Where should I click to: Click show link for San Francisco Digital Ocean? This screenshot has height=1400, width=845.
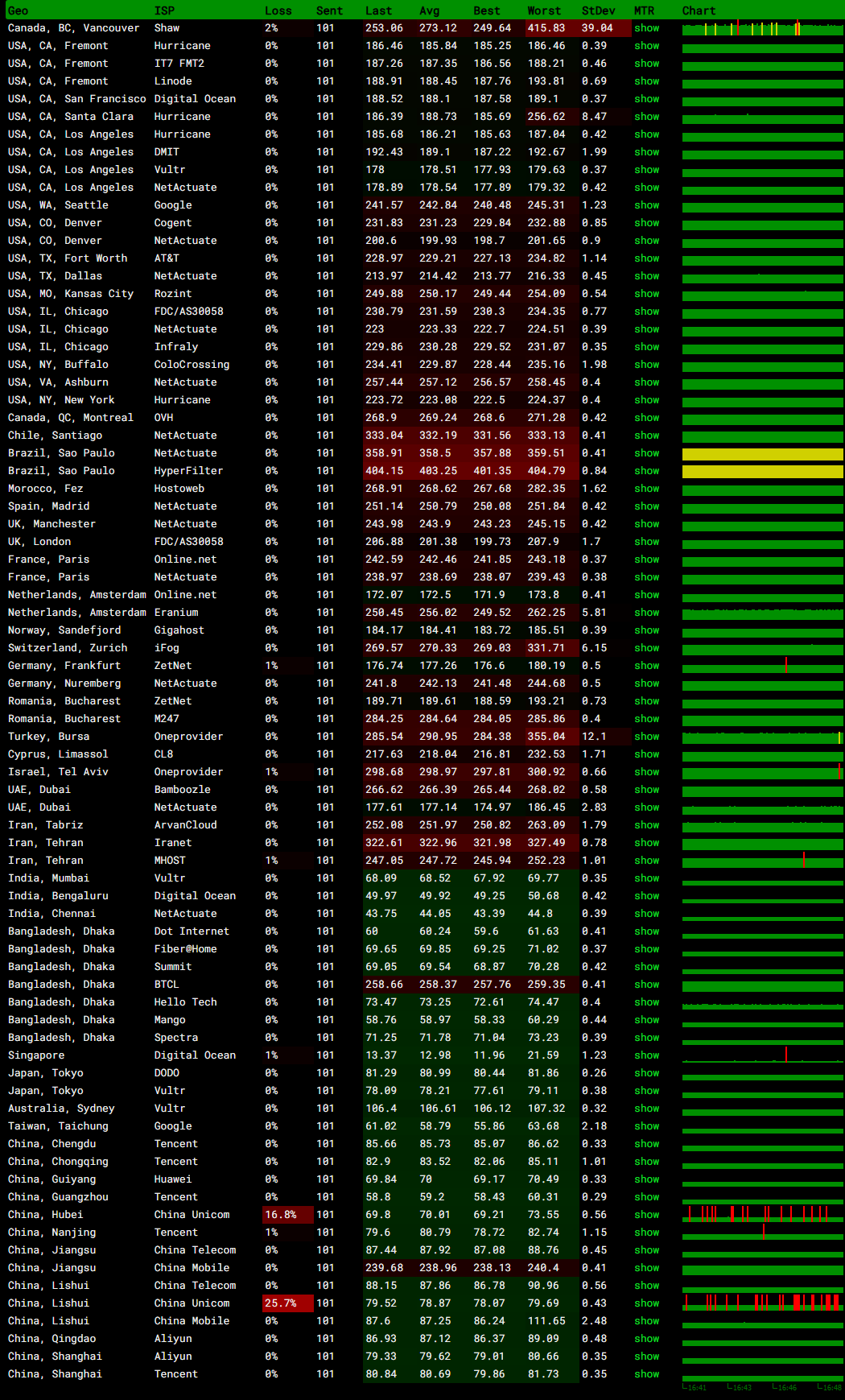coord(646,99)
